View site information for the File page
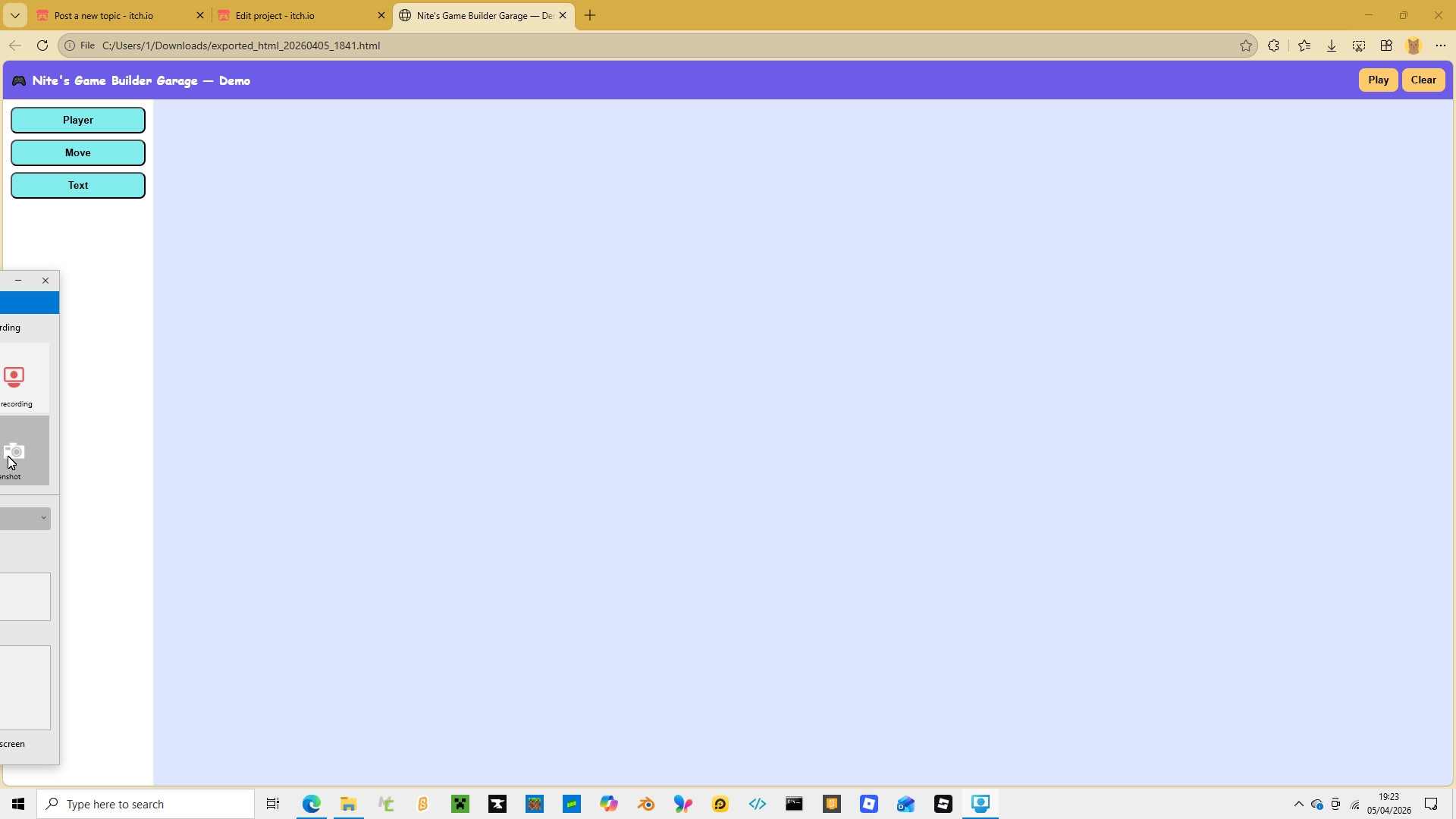 pyautogui.click(x=80, y=45)
